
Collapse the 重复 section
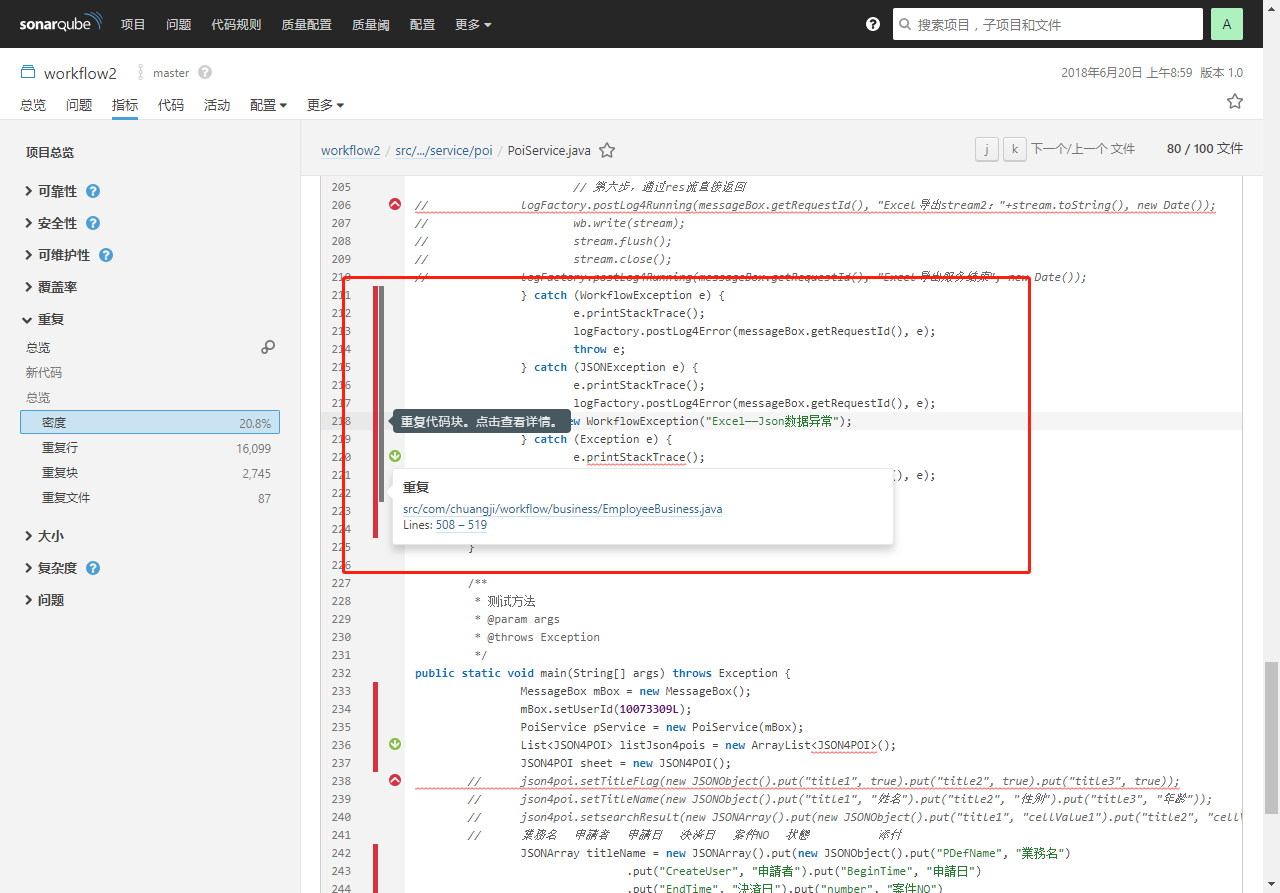pyautogui.click(x=44, y=319)
